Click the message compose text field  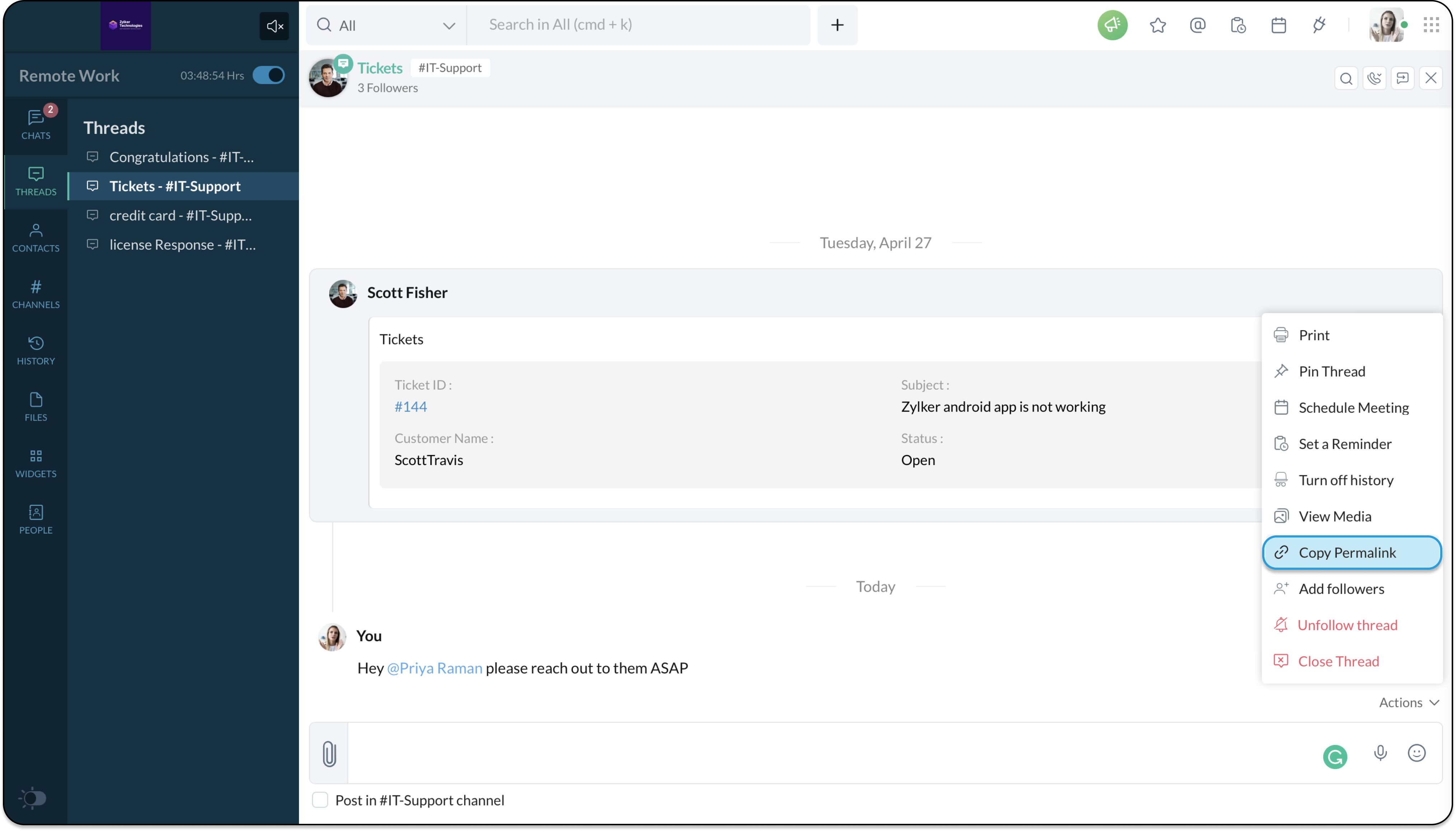[828, 753]
